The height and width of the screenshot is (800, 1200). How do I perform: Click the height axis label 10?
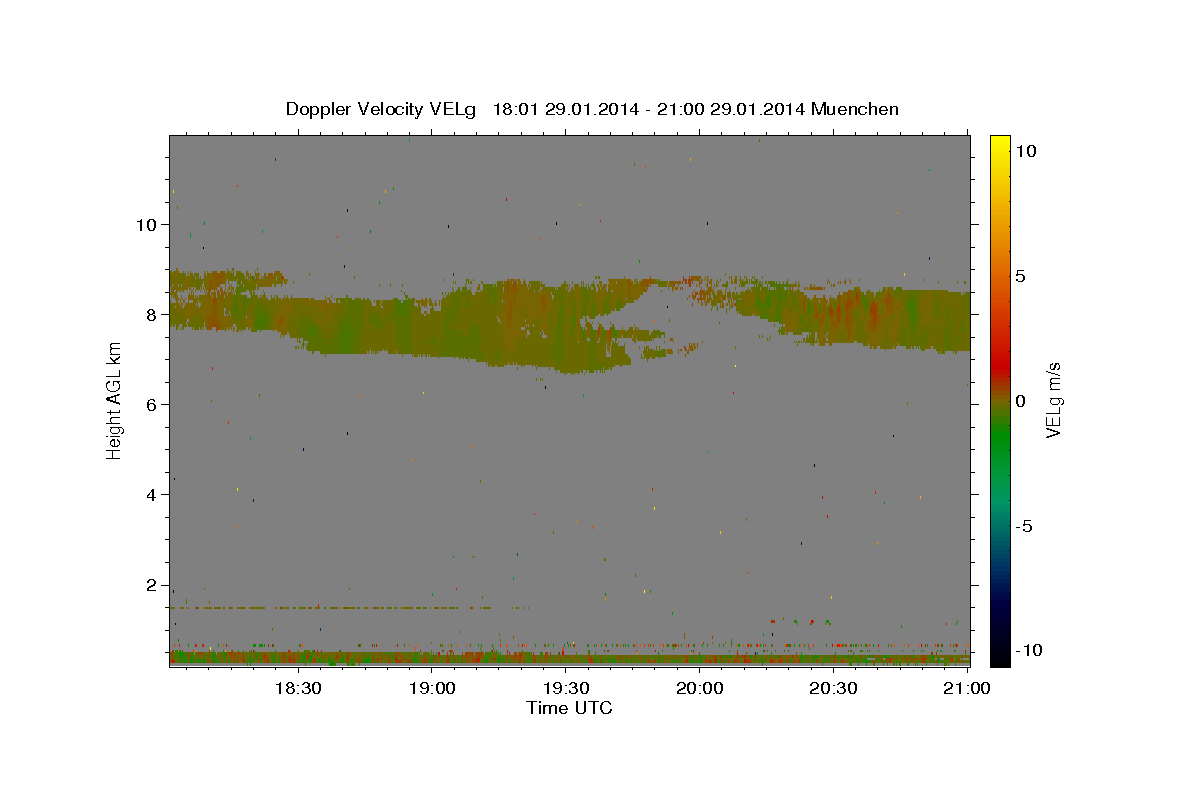tap(146, 224)
